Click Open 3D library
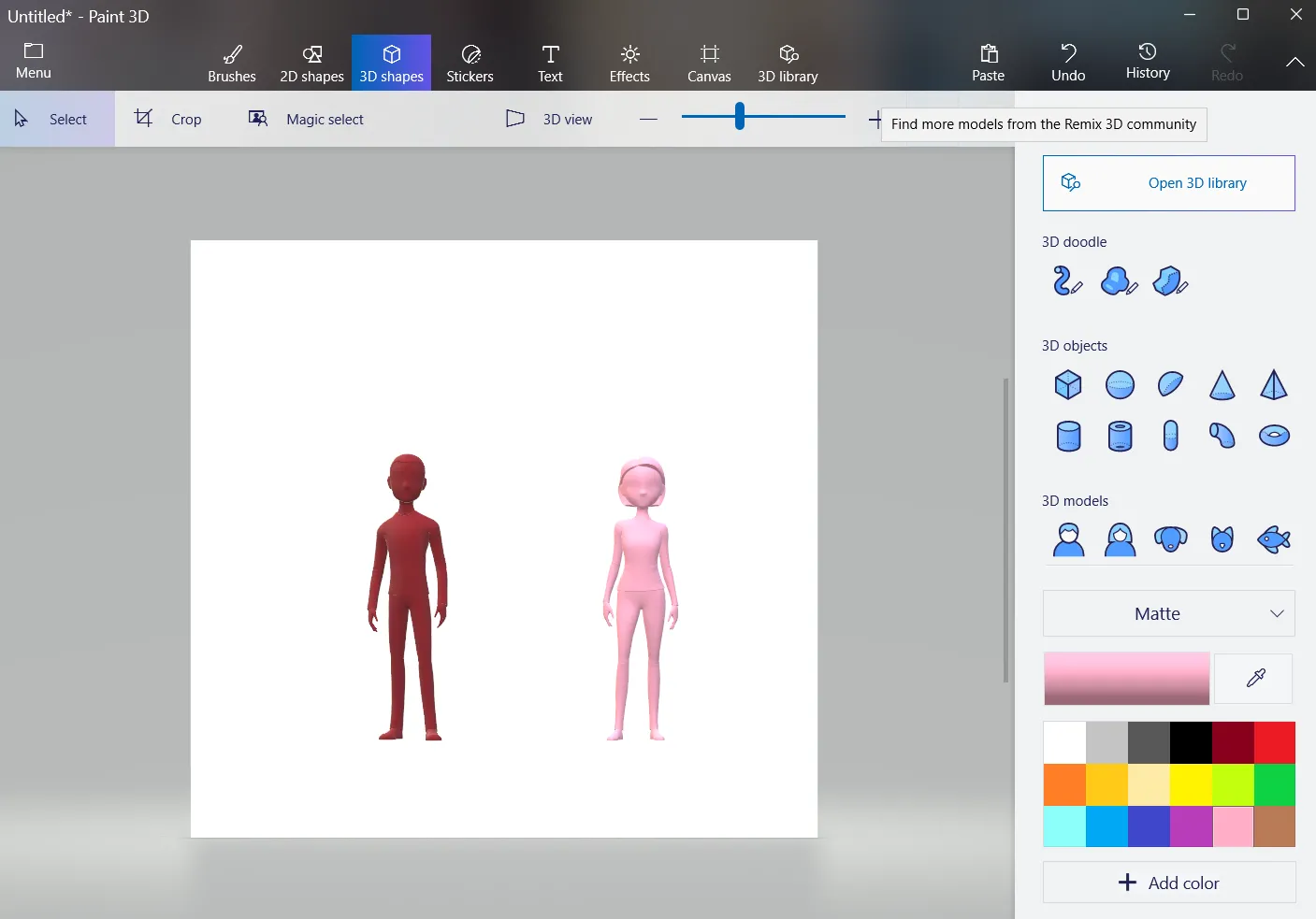The image size is (1316, 919). (x=1167, y=183)
